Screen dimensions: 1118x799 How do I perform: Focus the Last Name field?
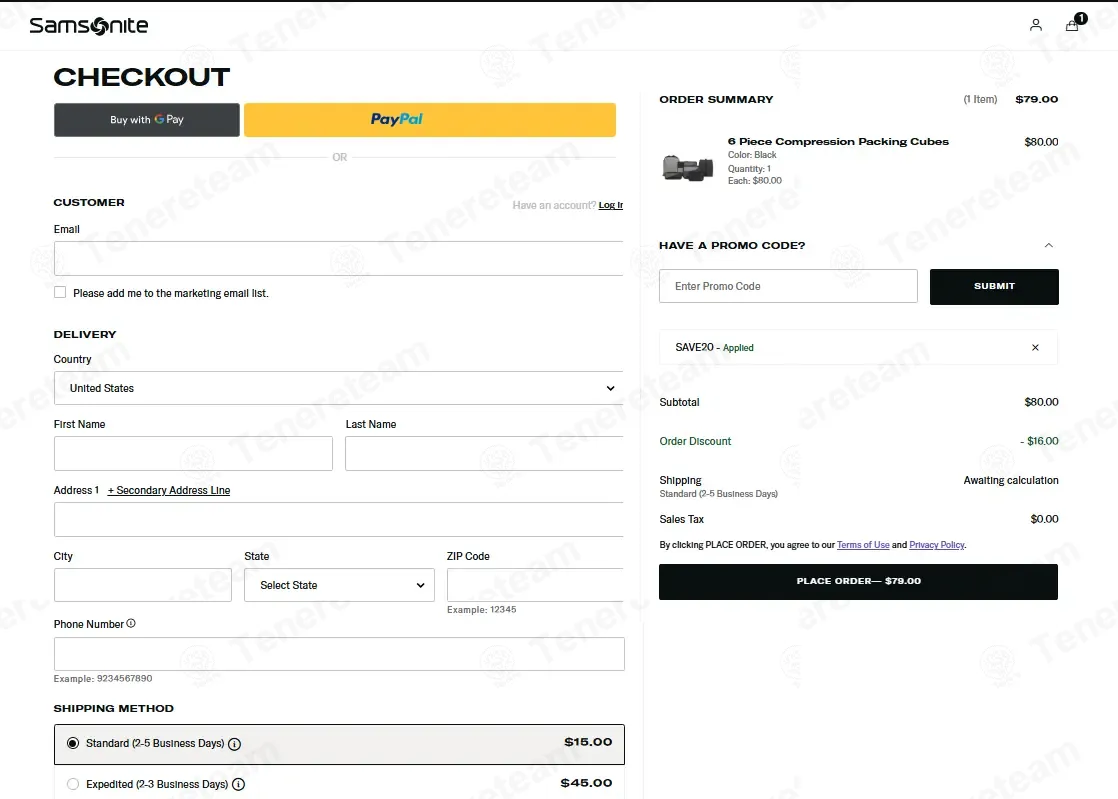click(x=484, y=453)
